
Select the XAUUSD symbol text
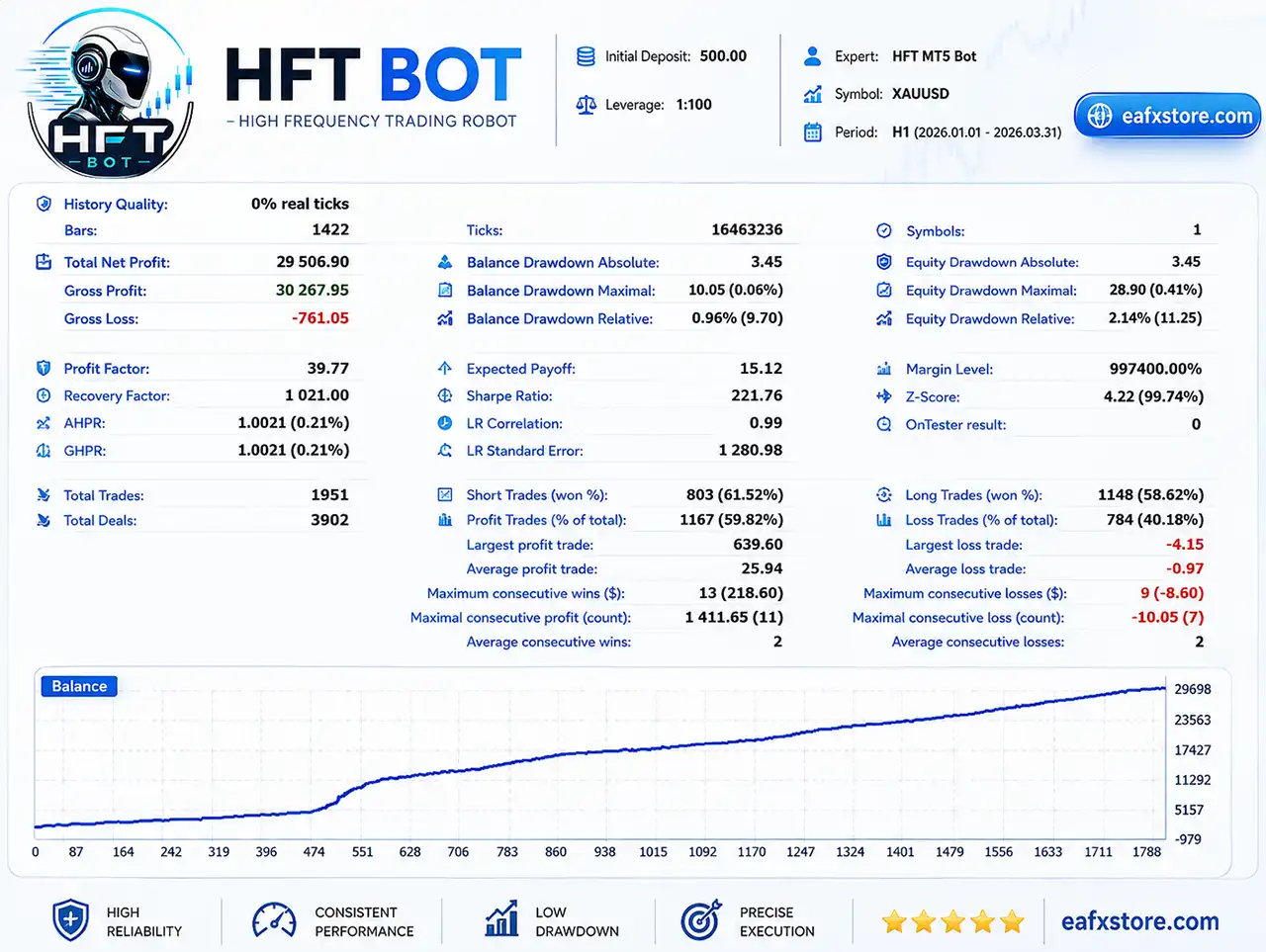tap(921, 94)
